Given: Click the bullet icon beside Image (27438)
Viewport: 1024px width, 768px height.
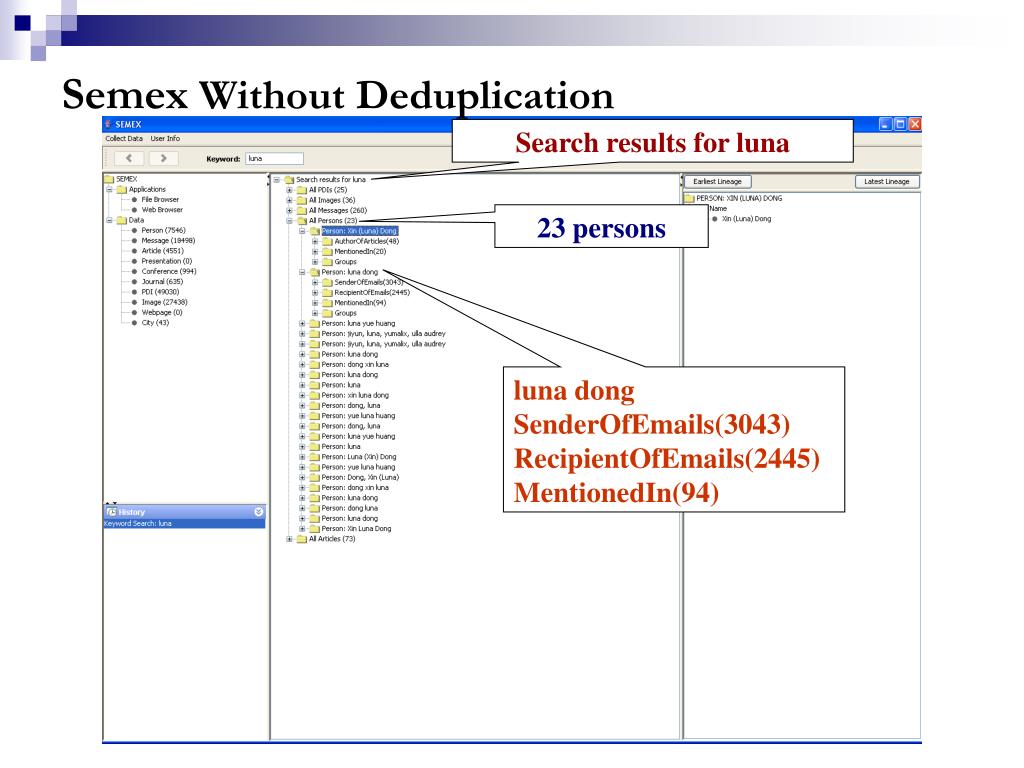Looking at the screenshot, I should [x=135, y=302].
